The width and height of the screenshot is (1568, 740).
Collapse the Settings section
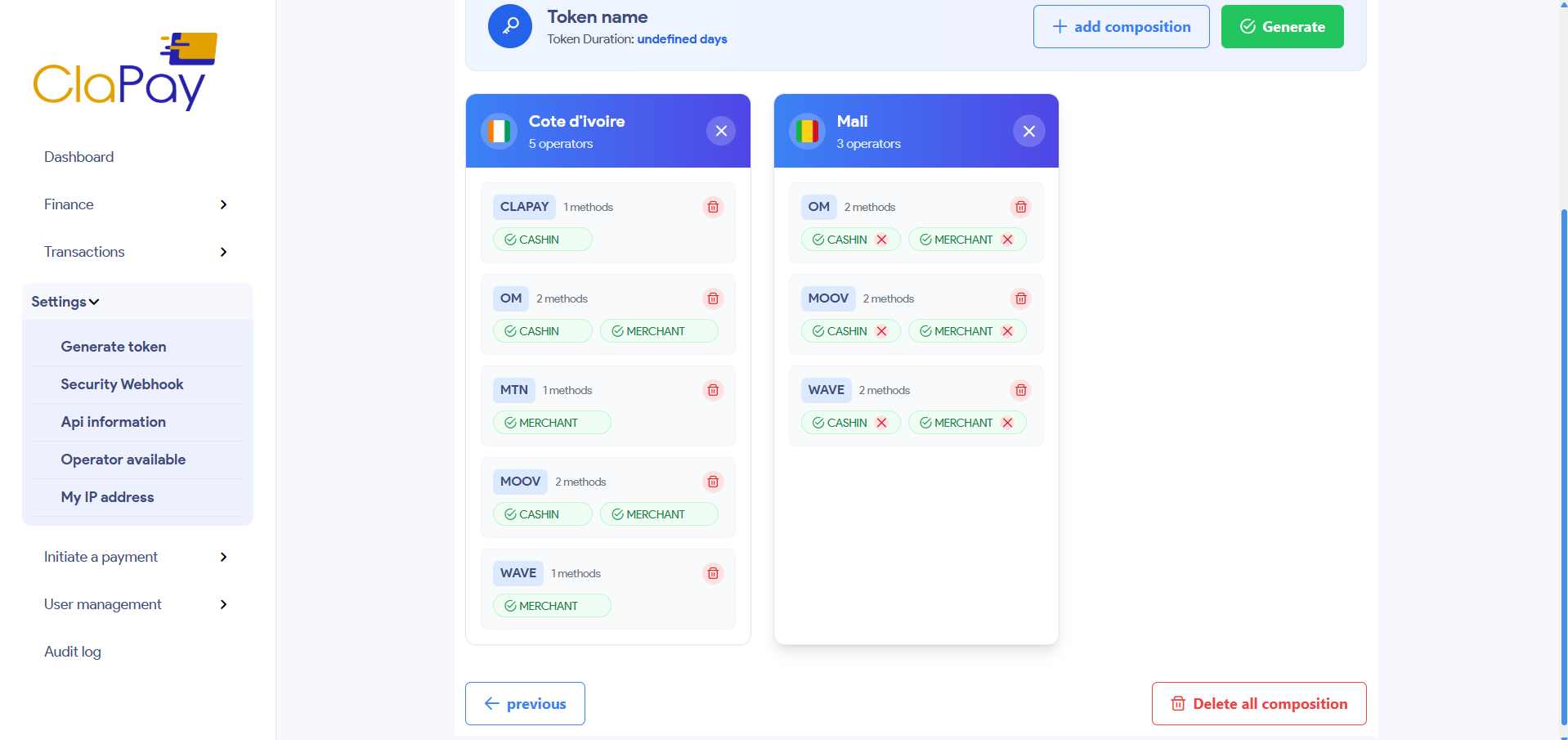[65, 301]
